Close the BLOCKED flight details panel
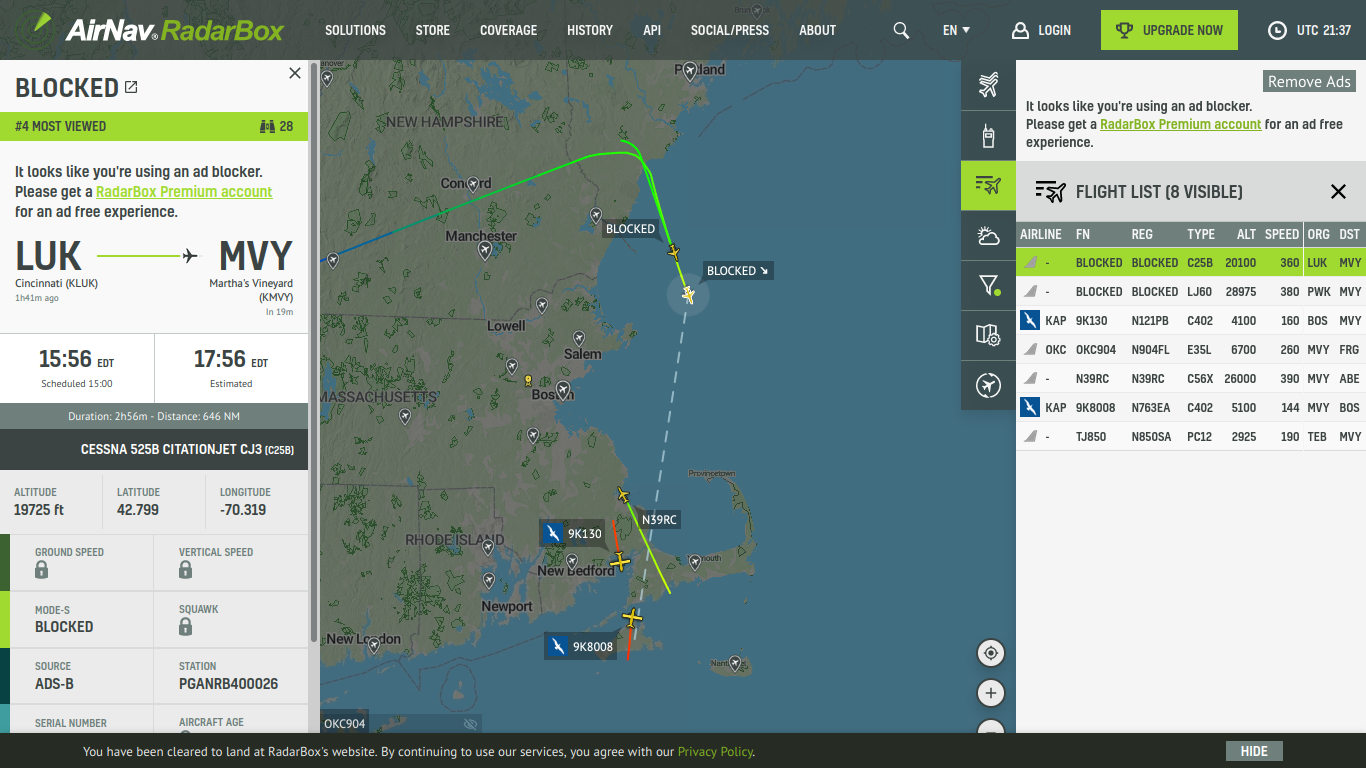 pyautogui.click(x=295, y=73)
